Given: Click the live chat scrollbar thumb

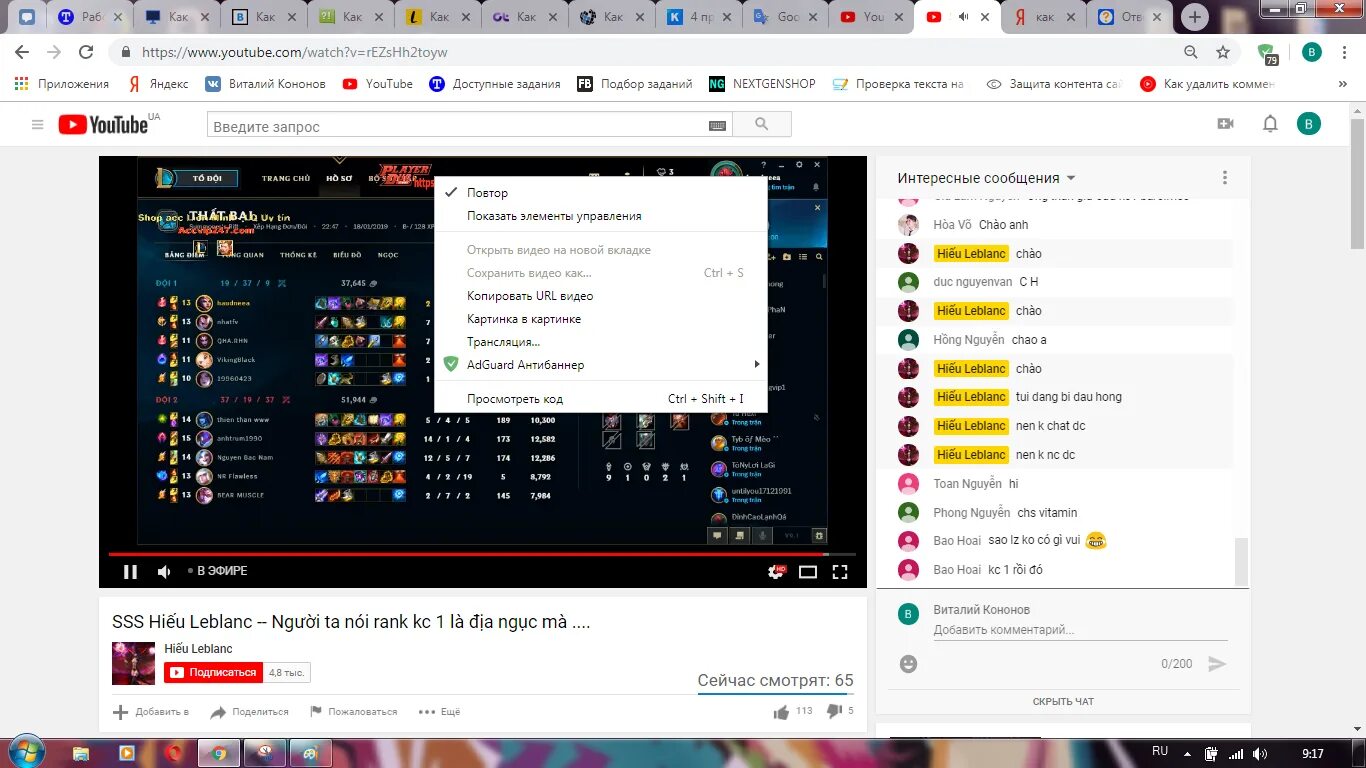Looking at the screenshot, I should [x=1241, y=562].
